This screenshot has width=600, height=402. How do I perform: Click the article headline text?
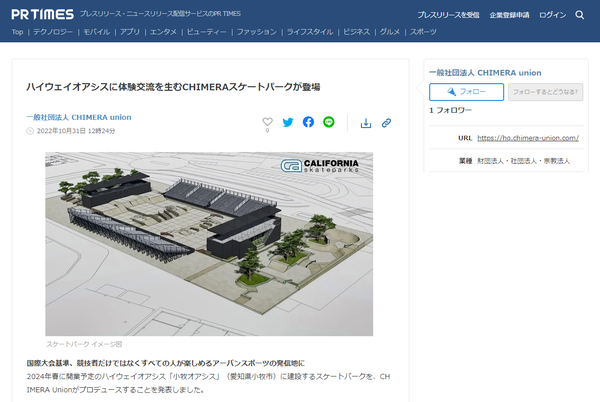(x=173, y=87)
